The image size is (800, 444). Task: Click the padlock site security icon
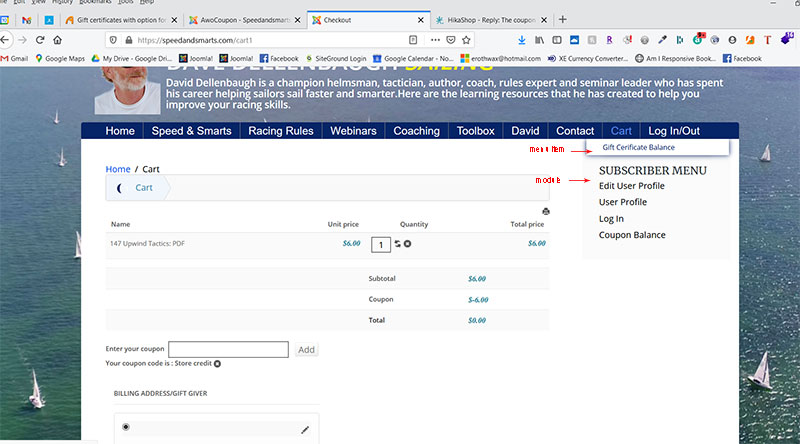point(129,40)
